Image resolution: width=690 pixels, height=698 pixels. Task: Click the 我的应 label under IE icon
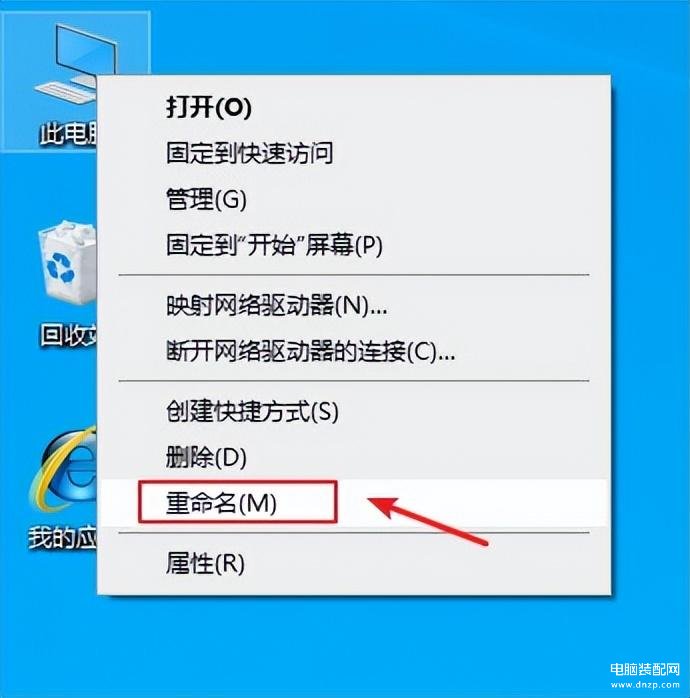[63, 537]
